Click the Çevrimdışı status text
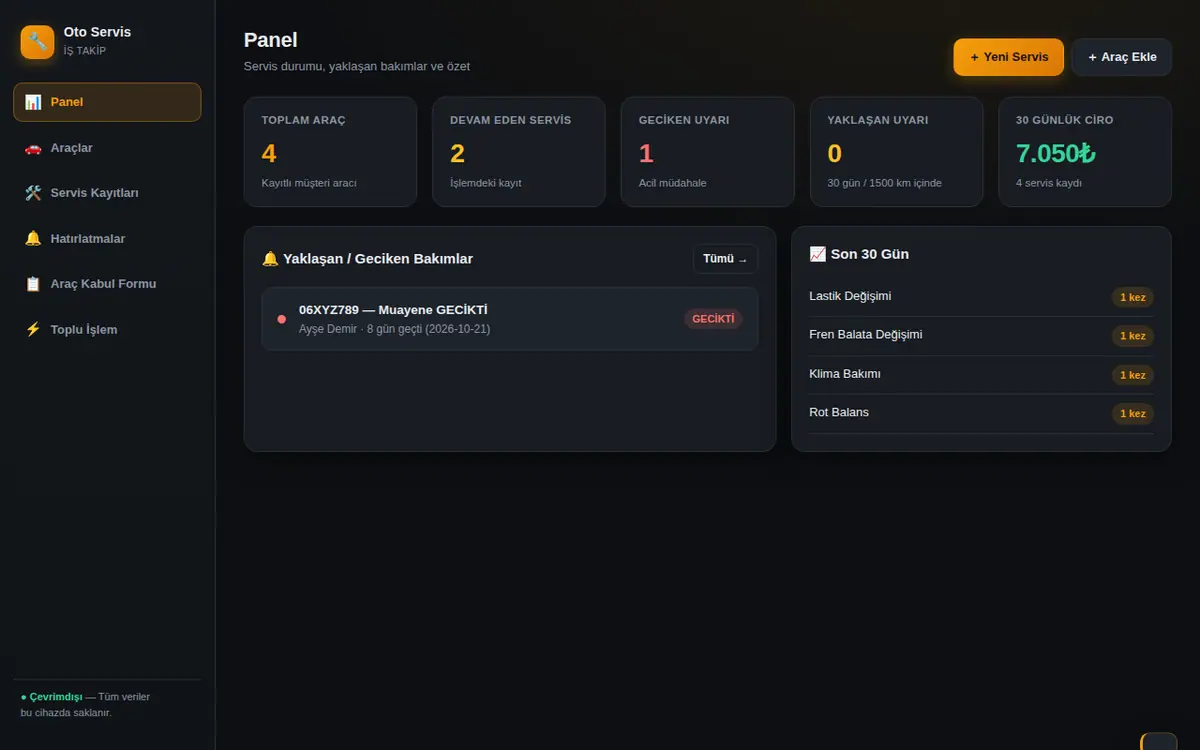 (56, 697)
